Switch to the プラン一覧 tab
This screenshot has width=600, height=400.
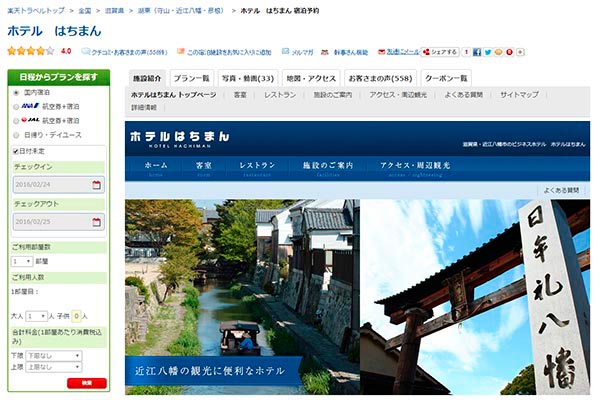coord(191,77)
